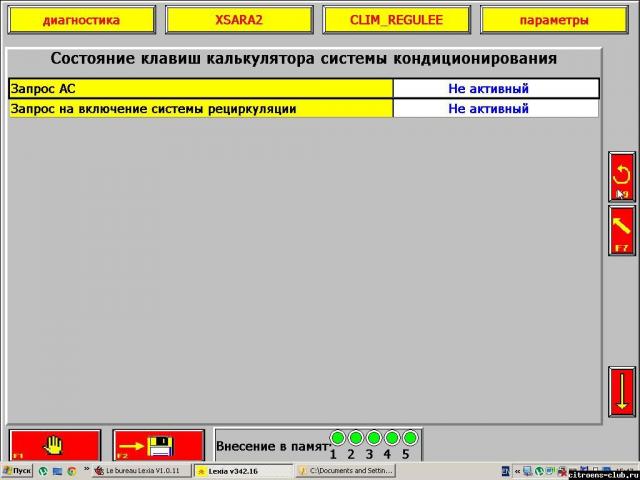Click the circular return arrow button

point(622,177)
